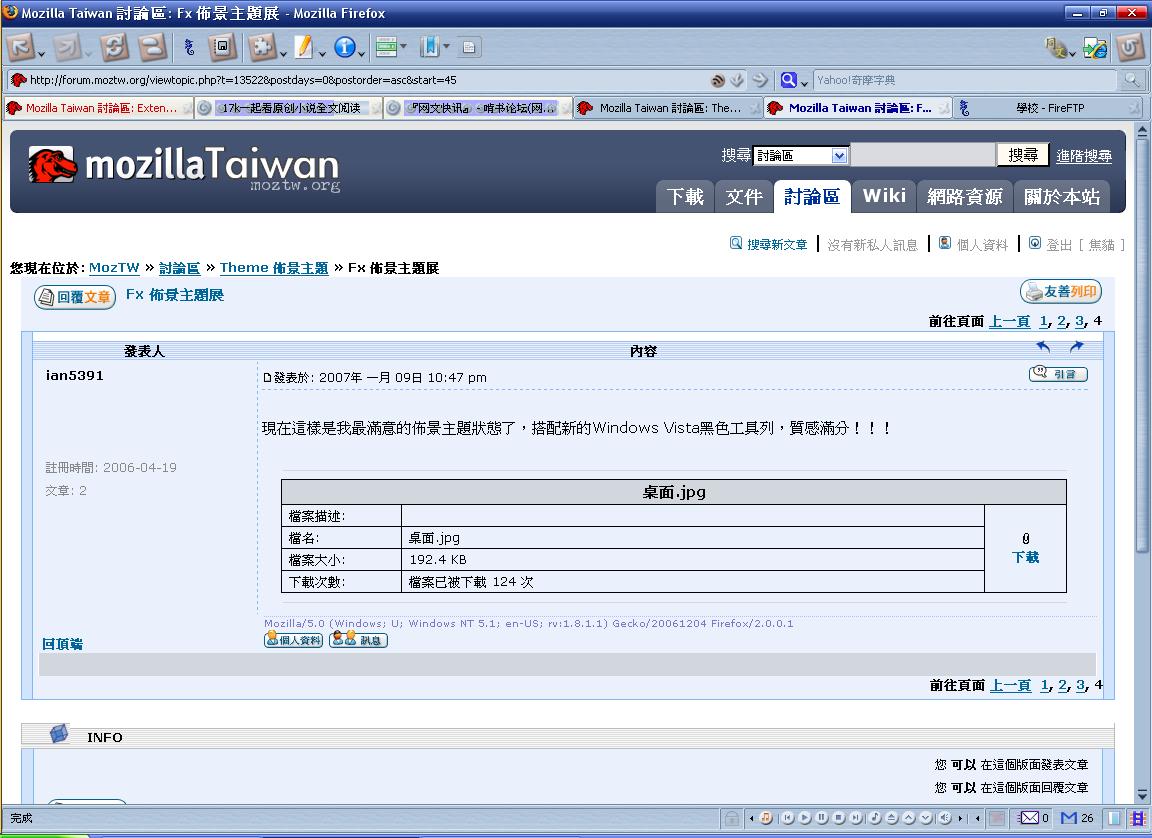Click the film strip icon in the status bar
The height and width of the screenshot is (838, 1152).
(x=1137, y=818)
